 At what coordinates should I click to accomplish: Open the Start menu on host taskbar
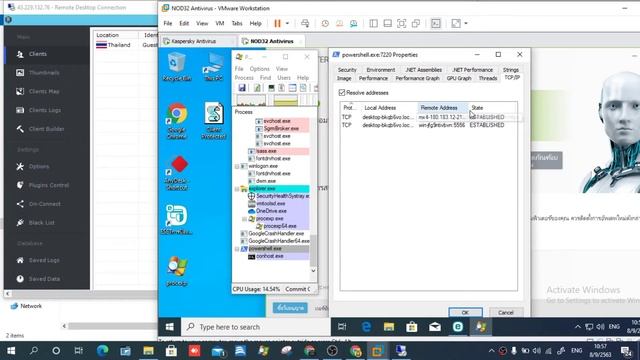click(x=11, y=351)
